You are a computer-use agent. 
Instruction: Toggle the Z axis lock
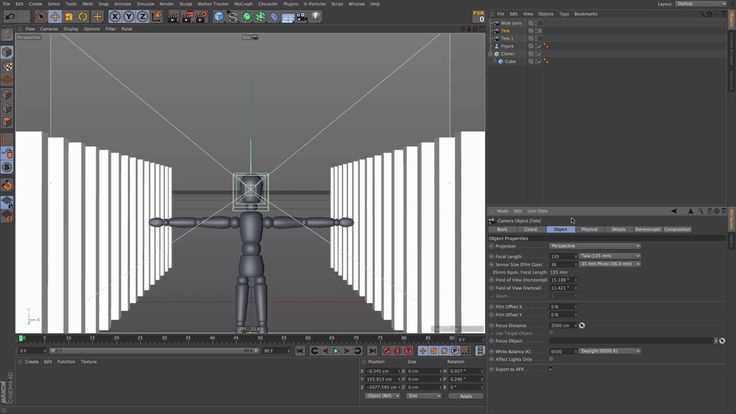(142, 17)
